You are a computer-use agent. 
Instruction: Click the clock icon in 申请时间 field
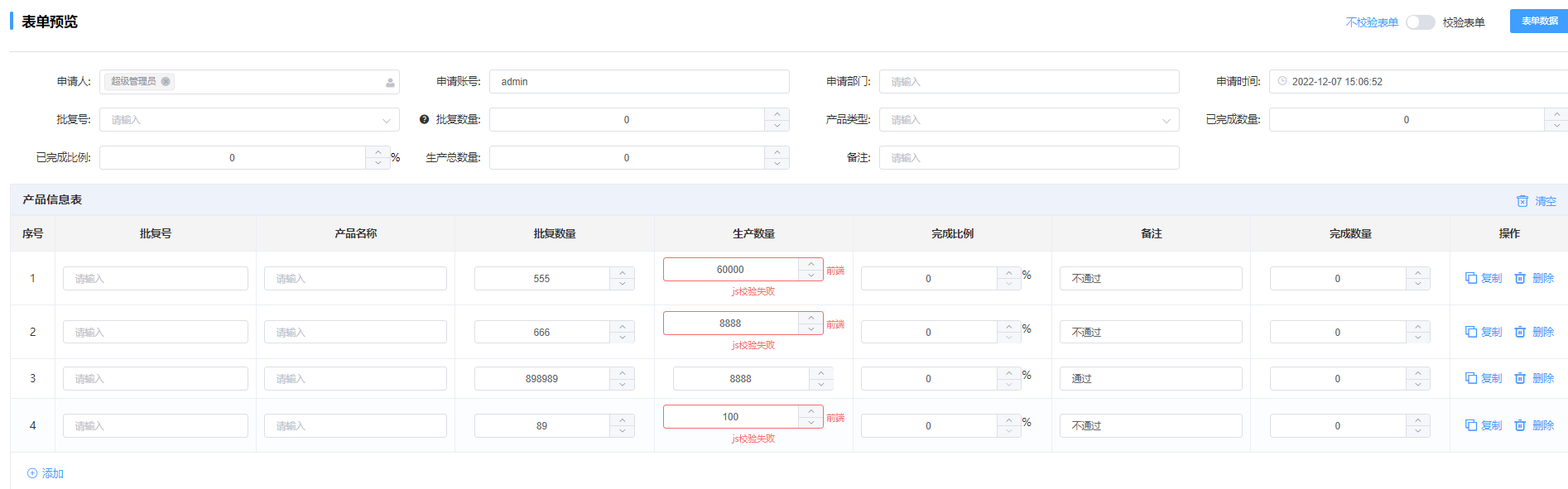pyautogui.click(x=1282, y=81)
